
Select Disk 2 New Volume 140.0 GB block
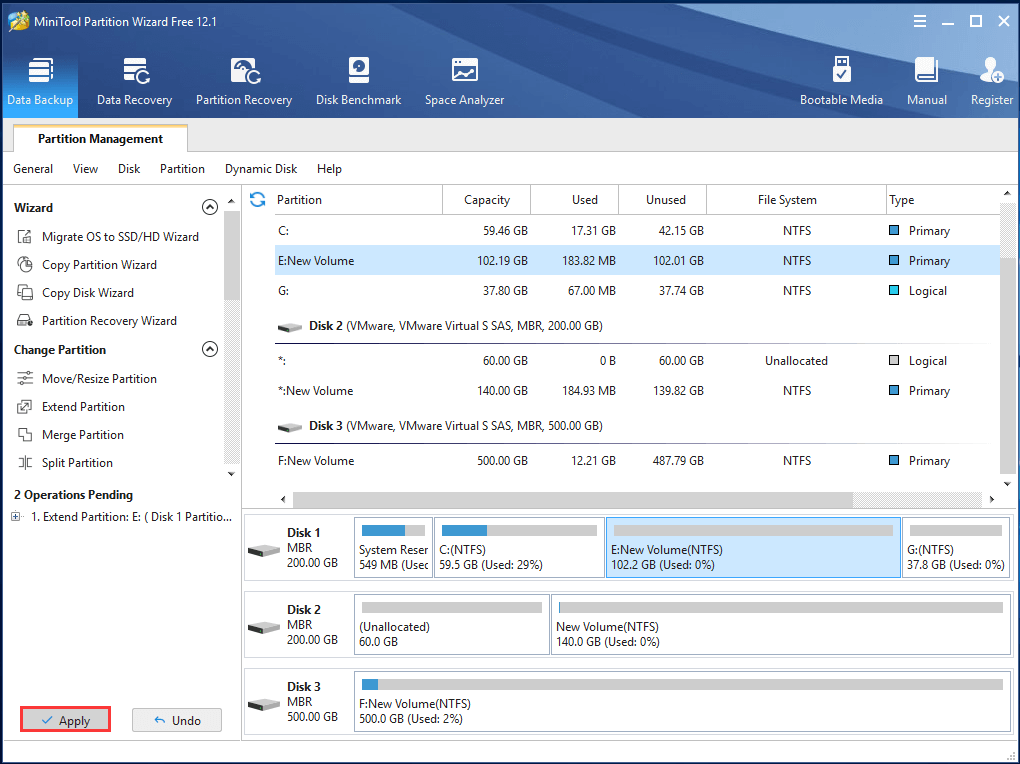781,624
